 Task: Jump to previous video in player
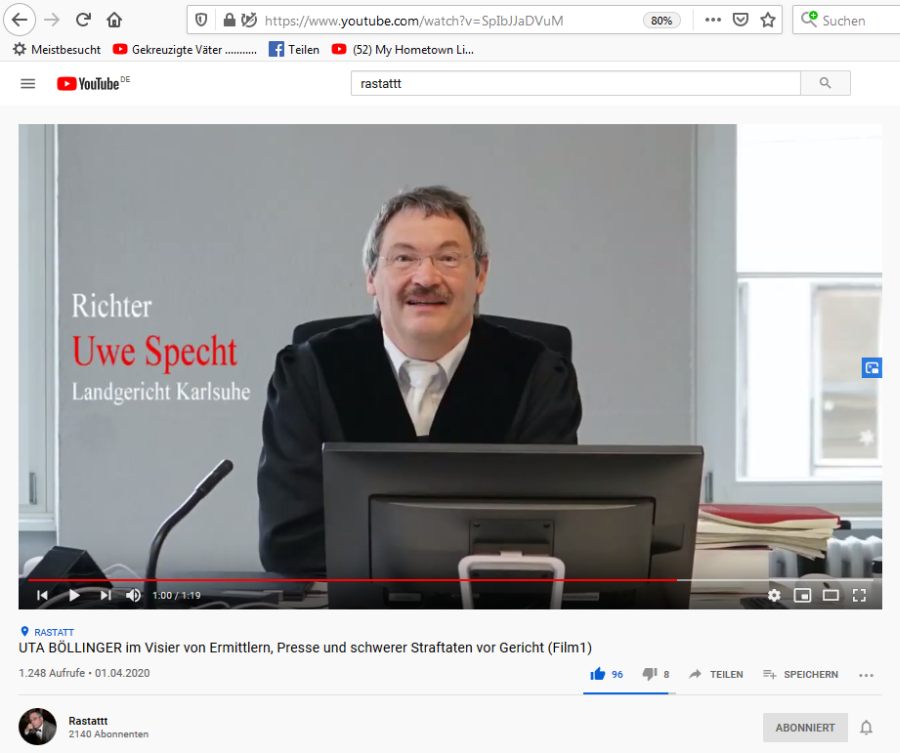tap(42, 595)
